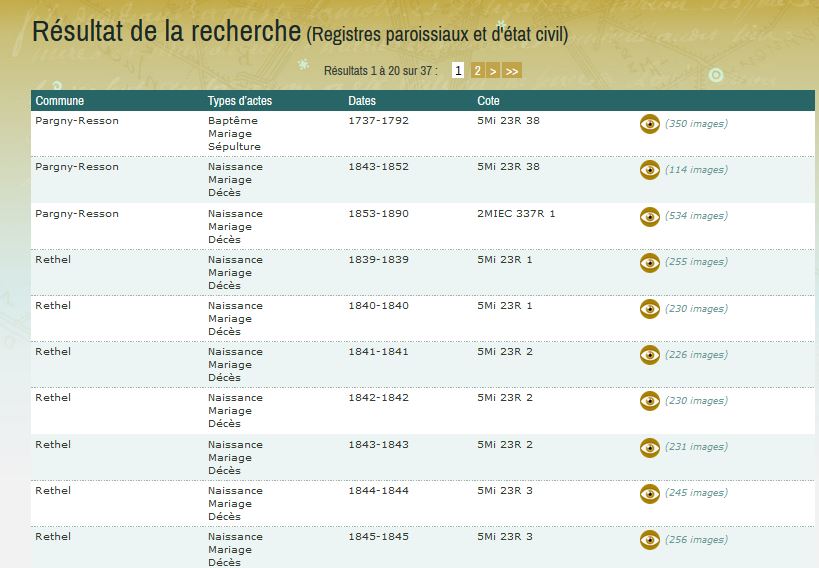Viewport: 819px width, 568px height.
Task: Open the (255 images) link for Rethel
Action: [x=696, y=262]
